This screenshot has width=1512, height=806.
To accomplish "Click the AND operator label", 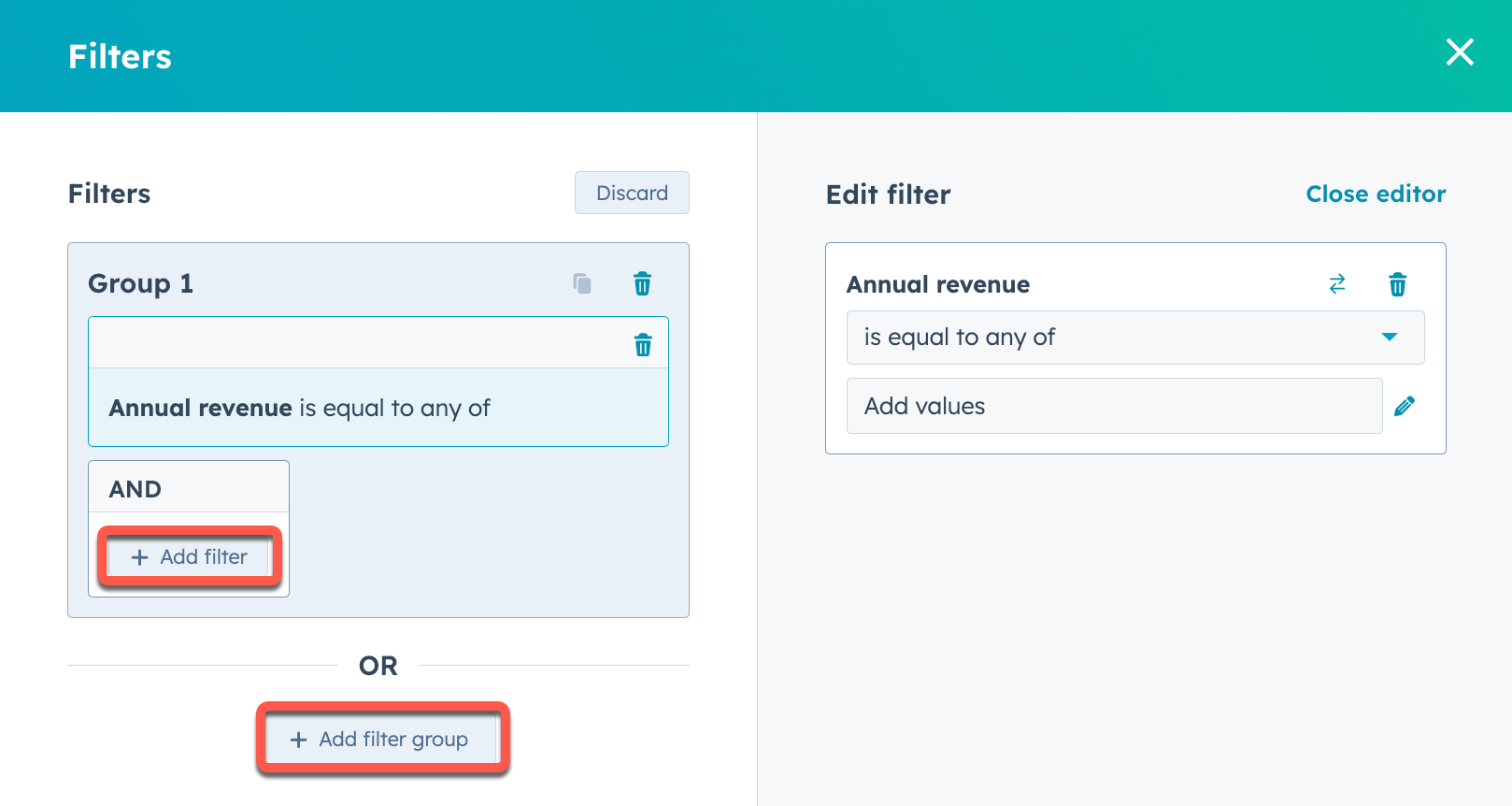I will [x=136, y=489].
